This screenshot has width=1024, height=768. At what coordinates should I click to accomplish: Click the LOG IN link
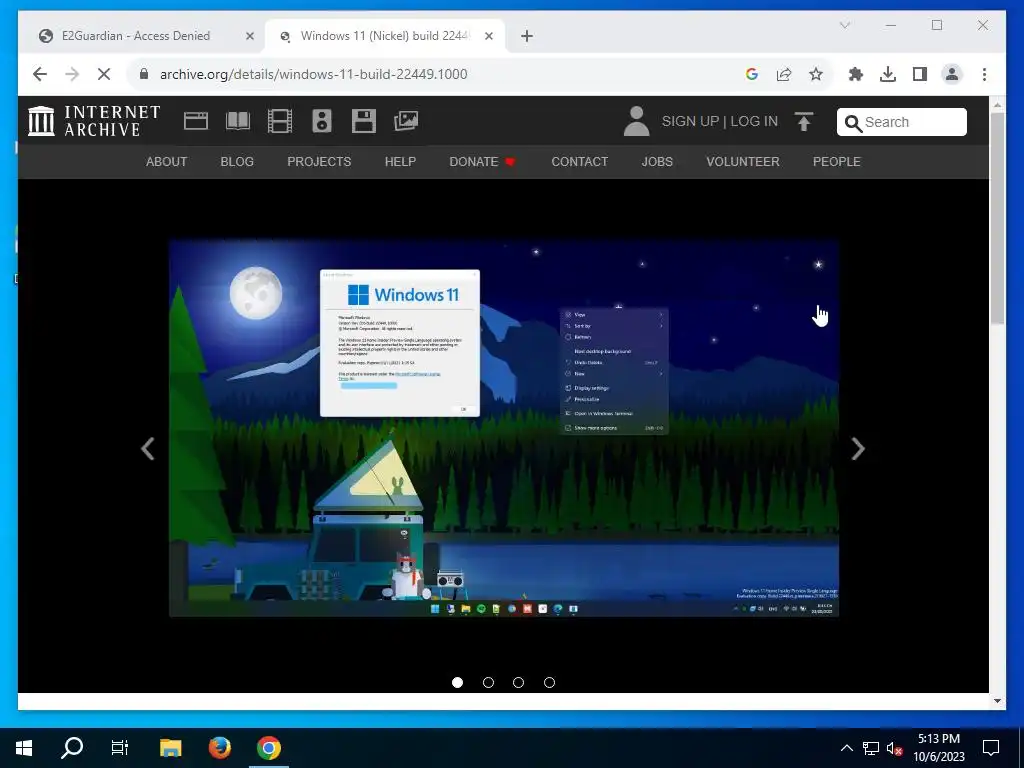[x=754, y=121]
